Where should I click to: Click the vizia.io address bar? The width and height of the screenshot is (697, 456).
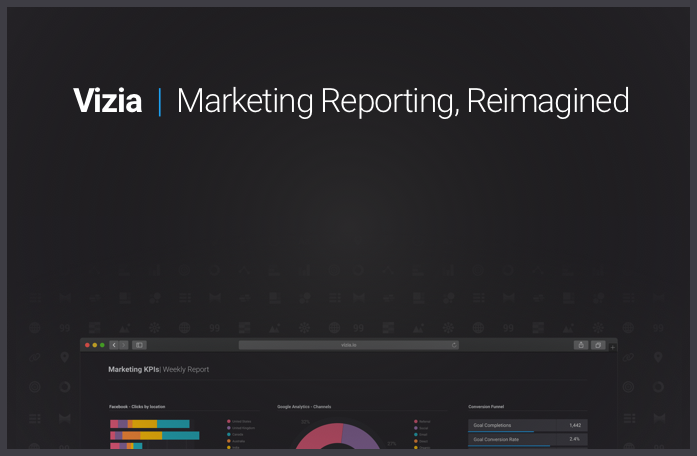(348, 345)
